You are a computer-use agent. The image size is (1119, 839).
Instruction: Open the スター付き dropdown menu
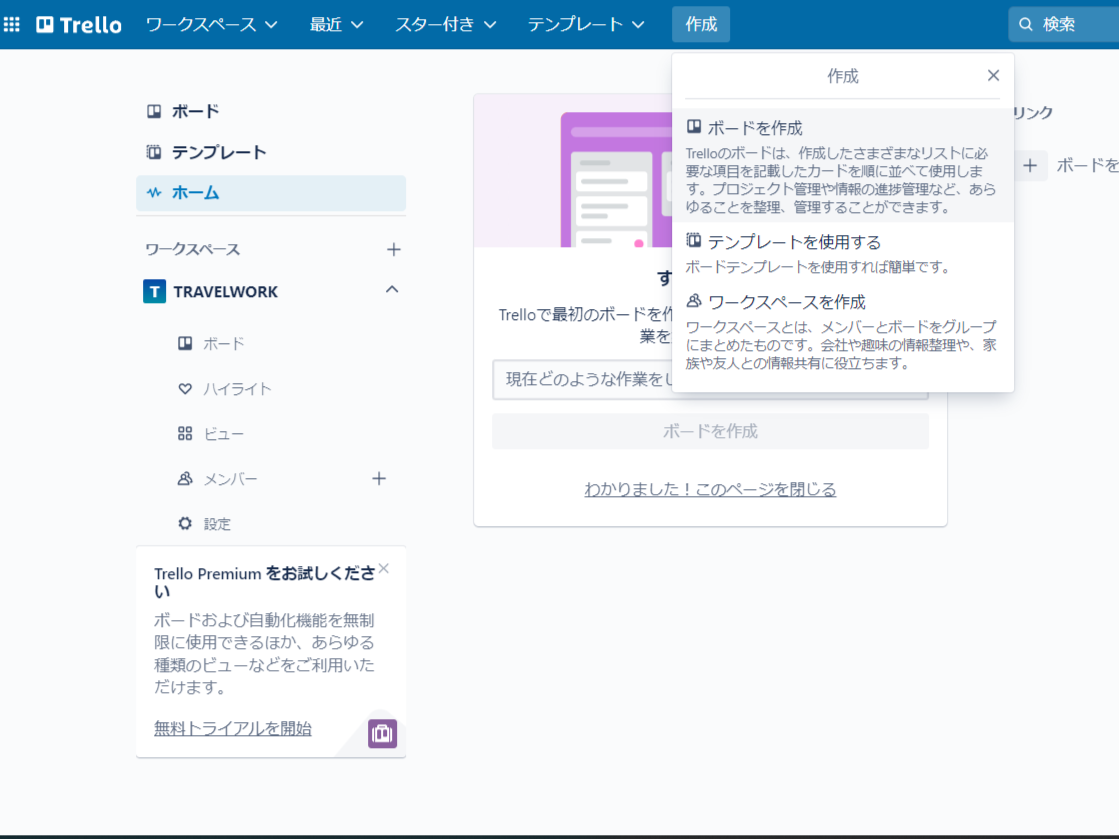pos(445,24)
